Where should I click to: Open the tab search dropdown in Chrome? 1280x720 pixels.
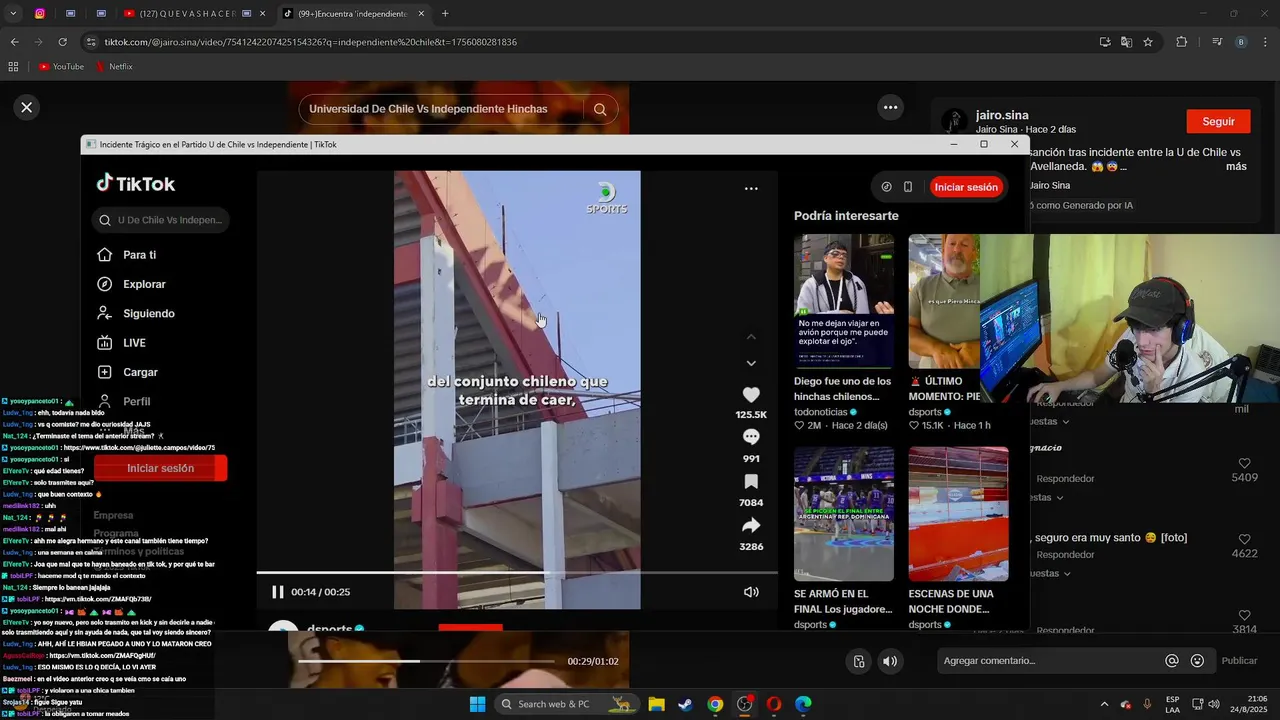click(x=13, y=14)
